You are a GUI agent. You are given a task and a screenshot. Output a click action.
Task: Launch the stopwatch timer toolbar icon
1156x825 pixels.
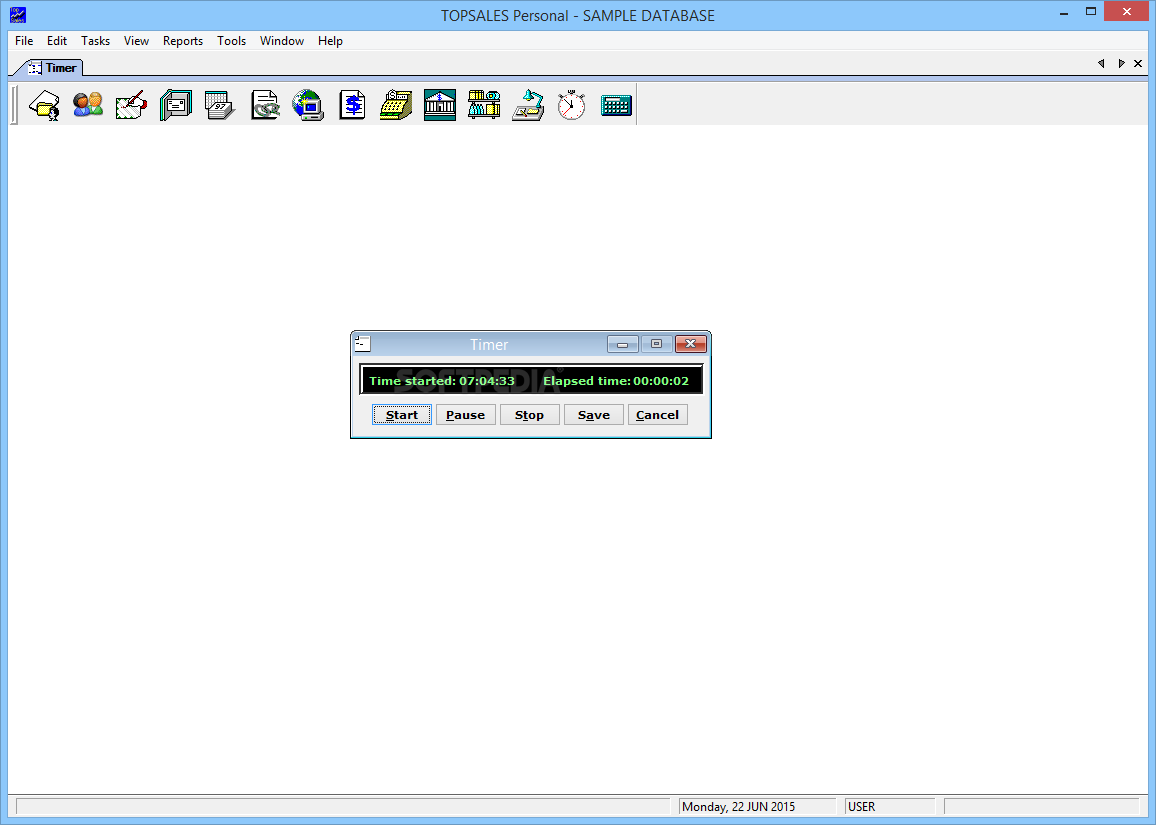click(571, 105)
